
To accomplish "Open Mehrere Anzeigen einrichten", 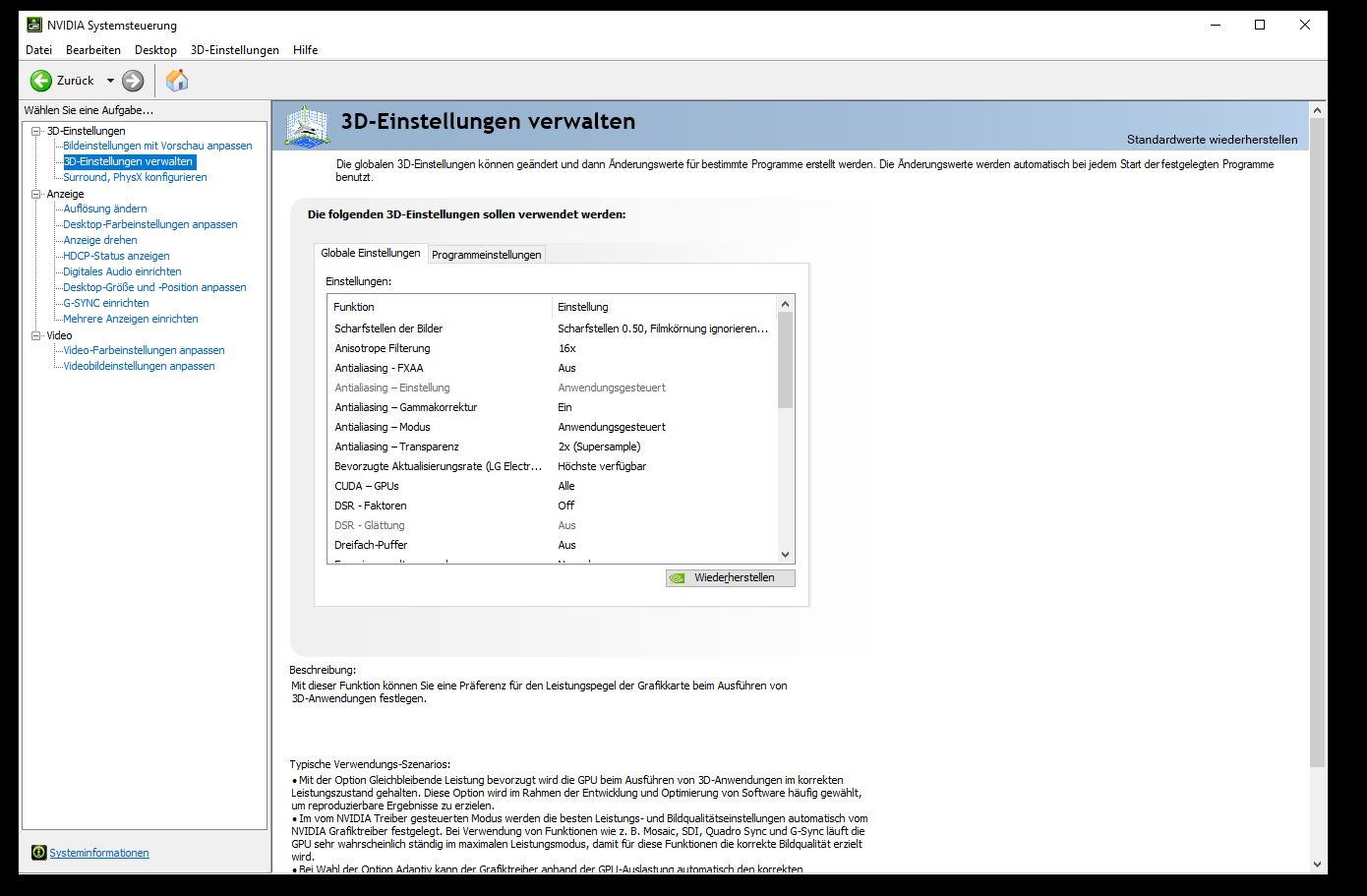I will (x=131, y=319).
